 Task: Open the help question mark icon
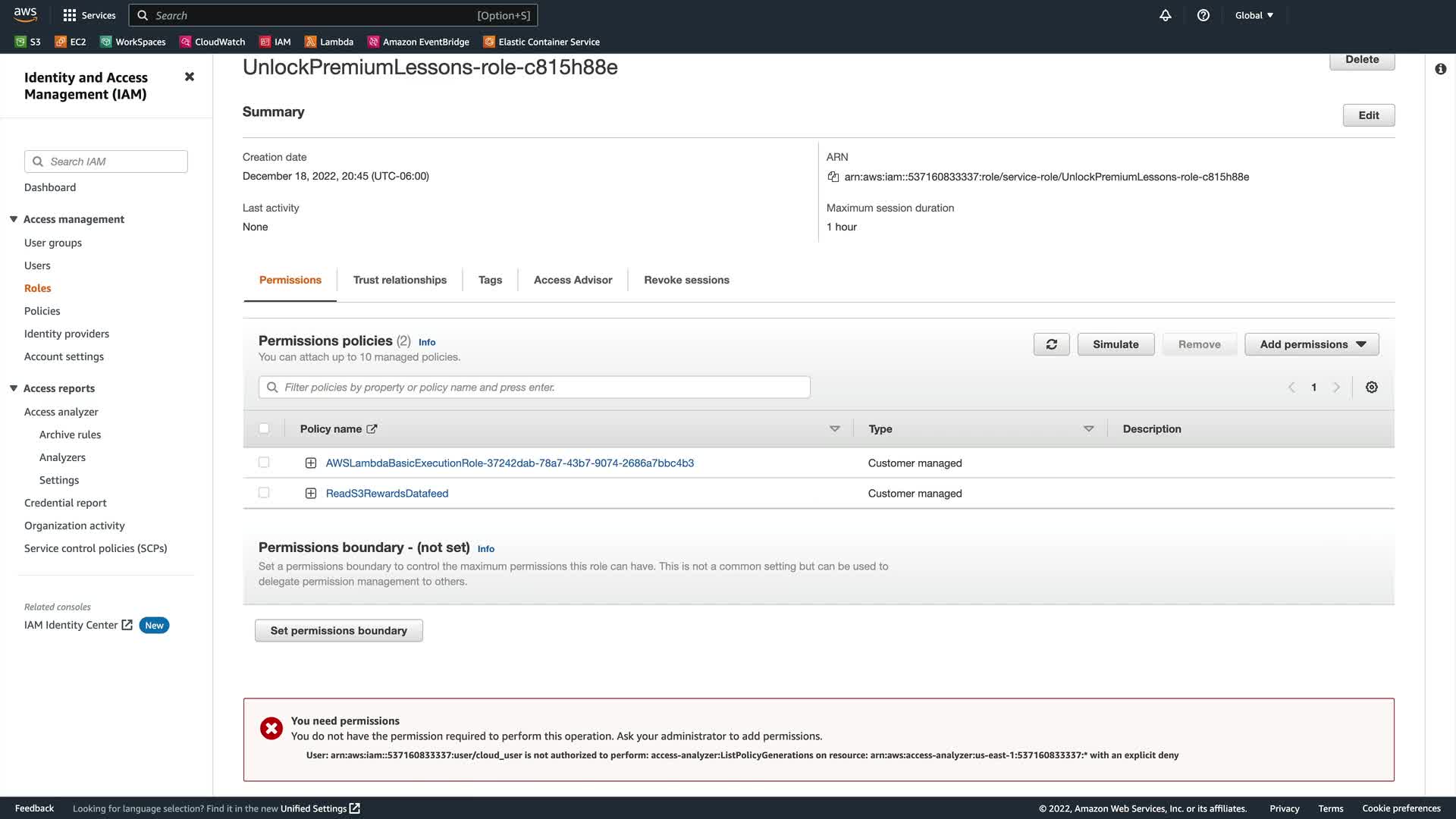pos(1203,15)
